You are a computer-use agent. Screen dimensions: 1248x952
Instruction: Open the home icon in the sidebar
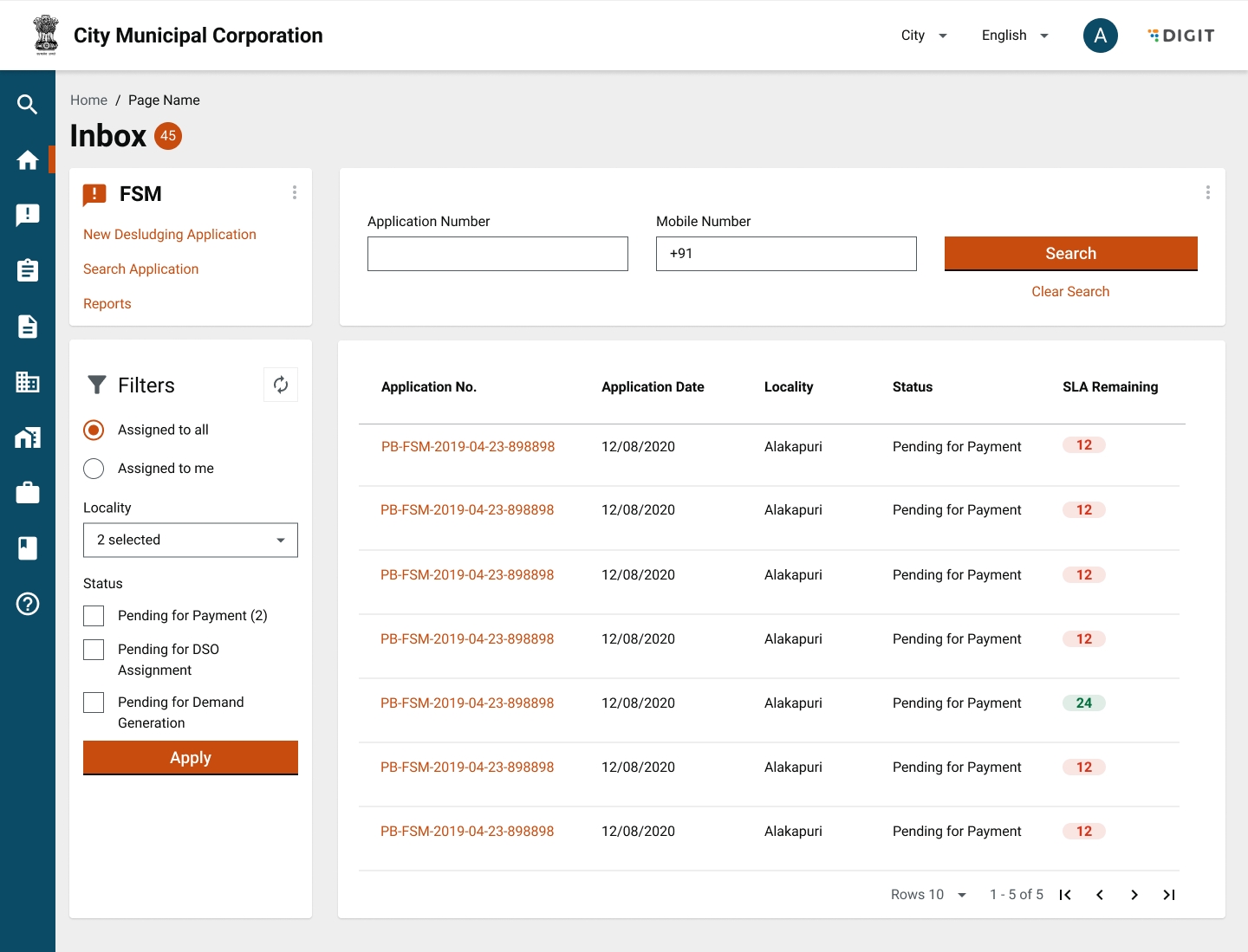(x=28, y=160)
